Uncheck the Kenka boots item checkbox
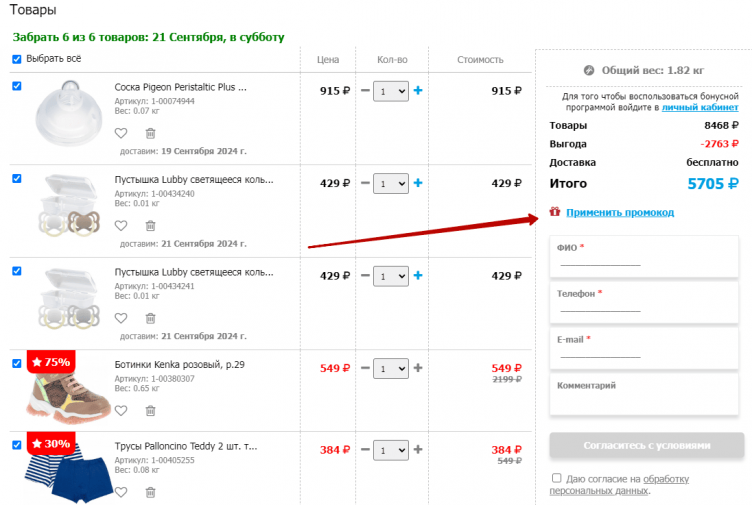This screenshot has width=752, height=505. [17, 363]
